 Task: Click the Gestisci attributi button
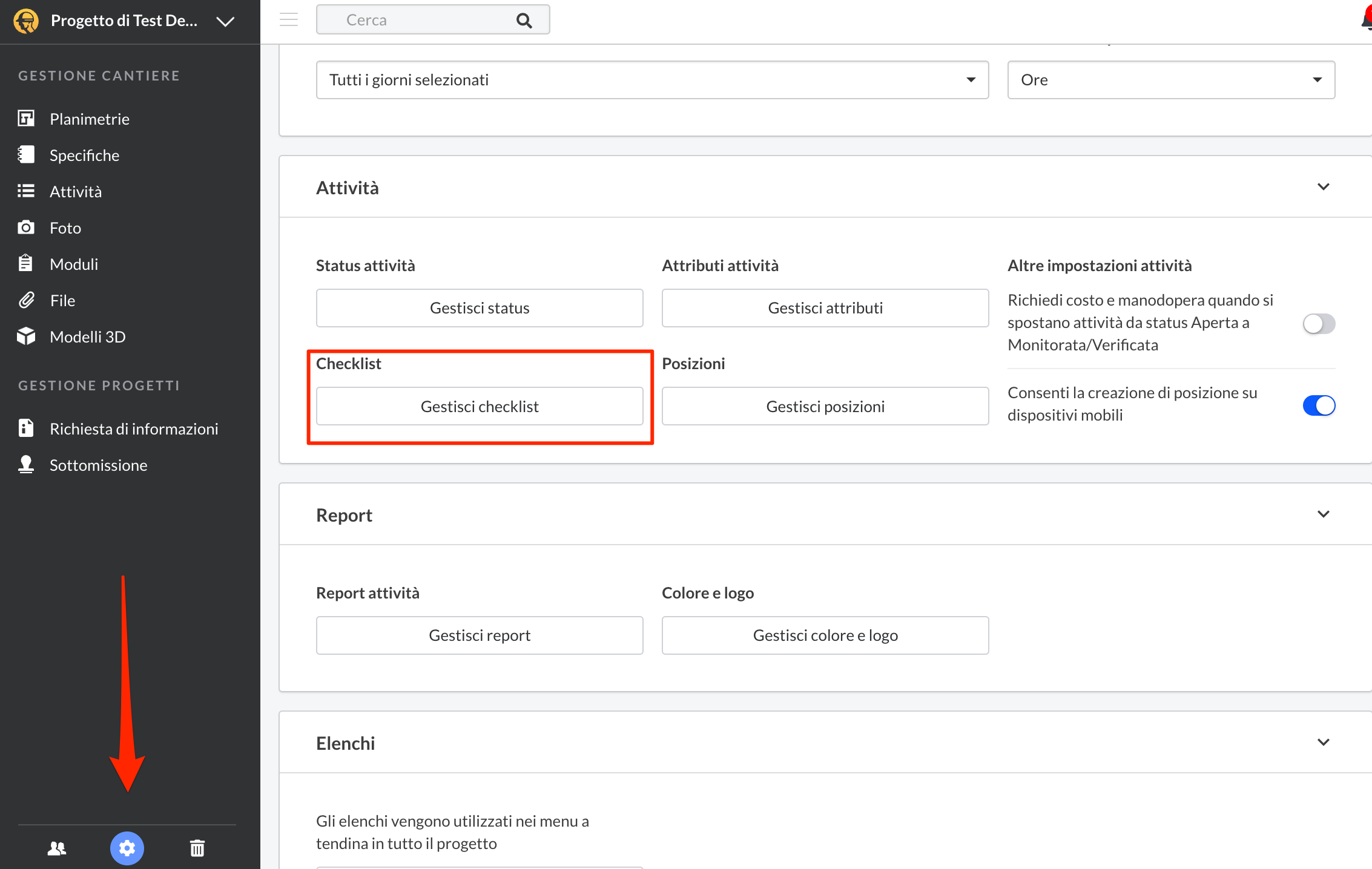click(x=825, y=308)
